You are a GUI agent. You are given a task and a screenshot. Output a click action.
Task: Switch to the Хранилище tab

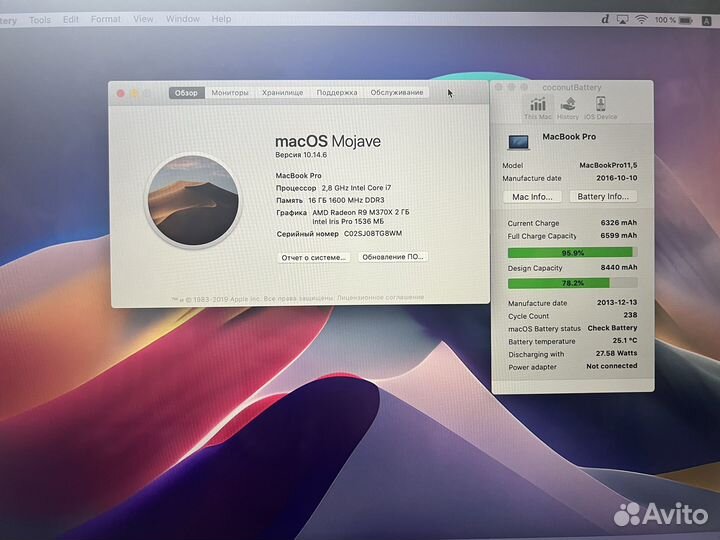[x=282, y=93]
